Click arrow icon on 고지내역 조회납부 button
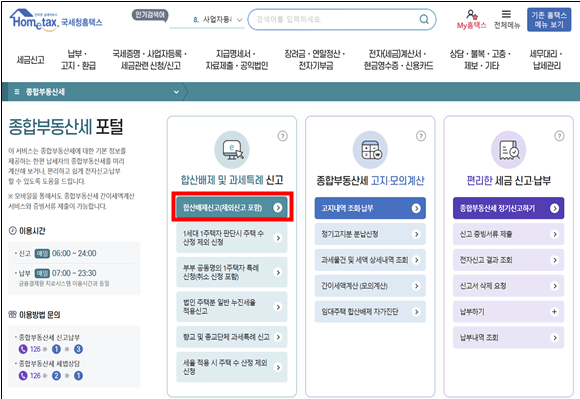The image size is (580, 399). (x=416, y=208)
